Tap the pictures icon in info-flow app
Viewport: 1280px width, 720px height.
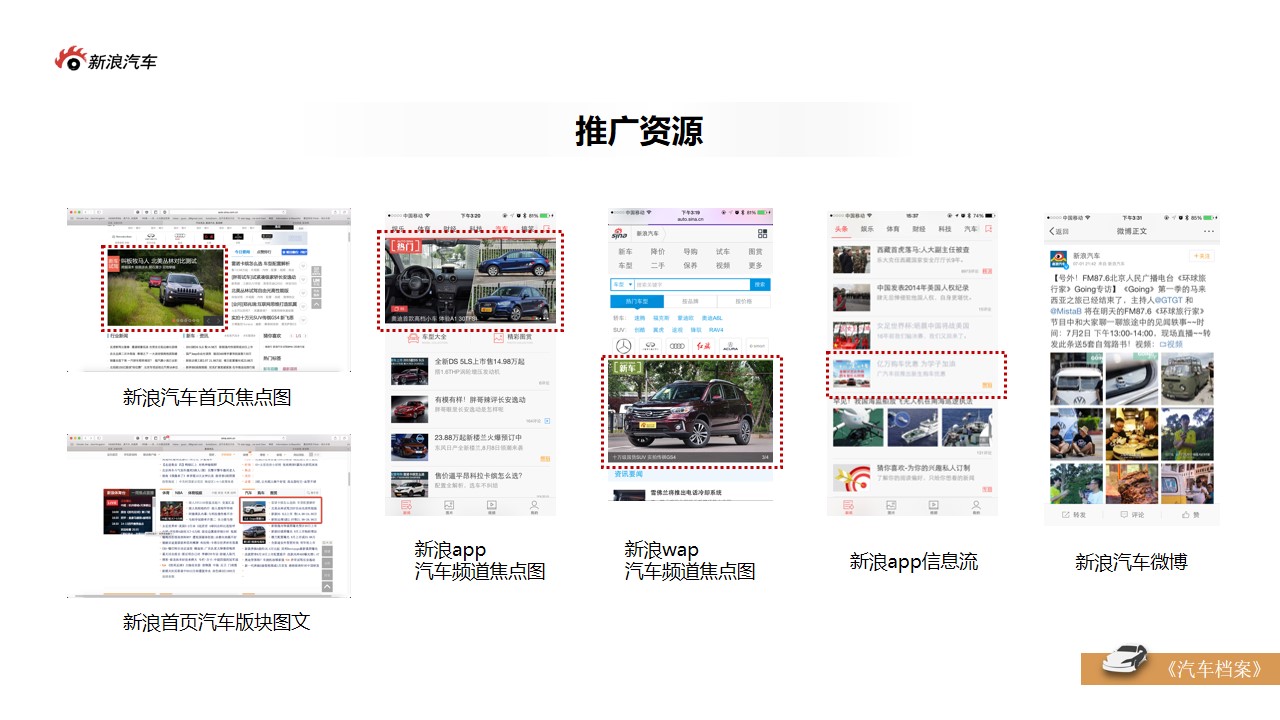click(891, 505)
